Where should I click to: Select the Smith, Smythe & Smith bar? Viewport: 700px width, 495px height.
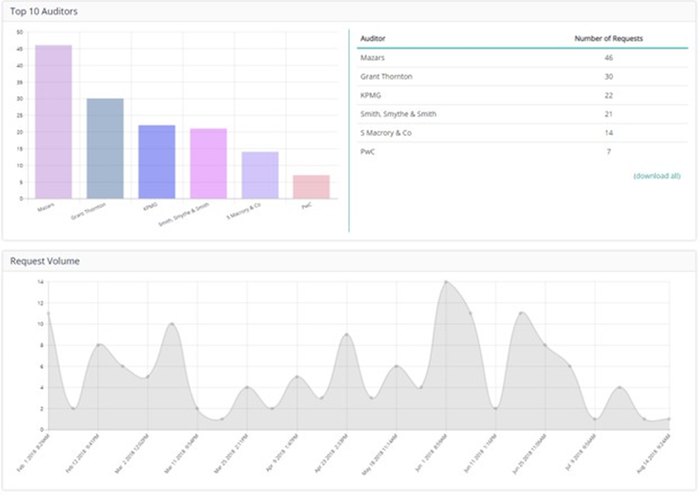208,163
